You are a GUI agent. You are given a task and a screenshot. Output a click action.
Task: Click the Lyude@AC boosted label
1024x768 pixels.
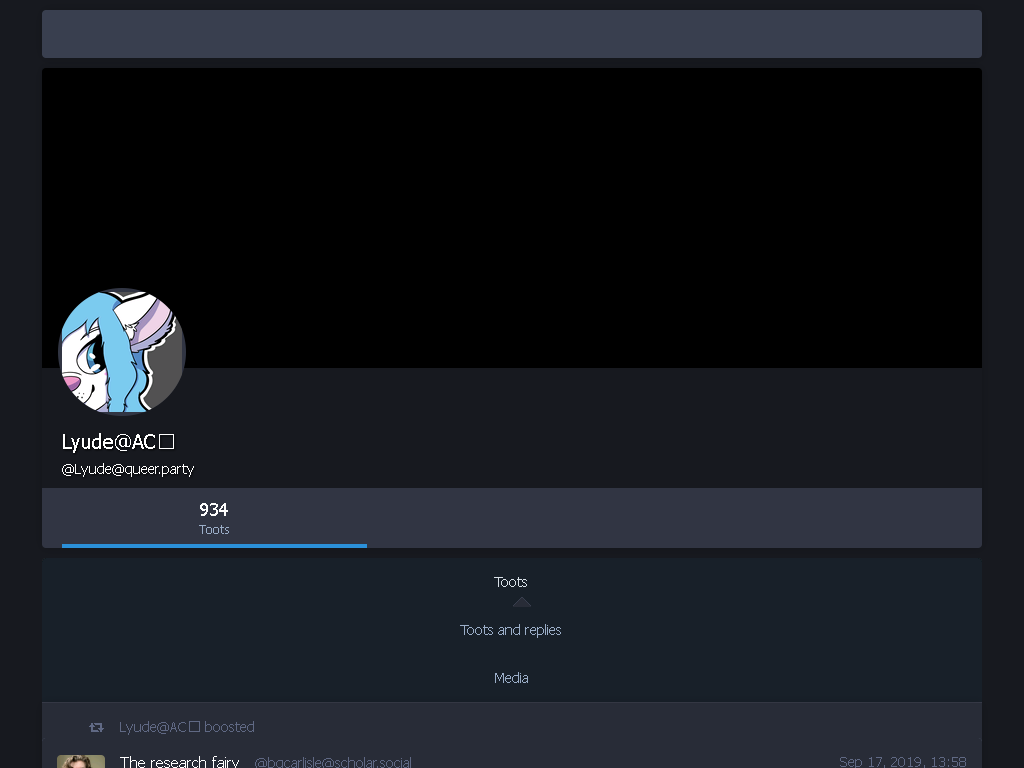pos(187,727)
